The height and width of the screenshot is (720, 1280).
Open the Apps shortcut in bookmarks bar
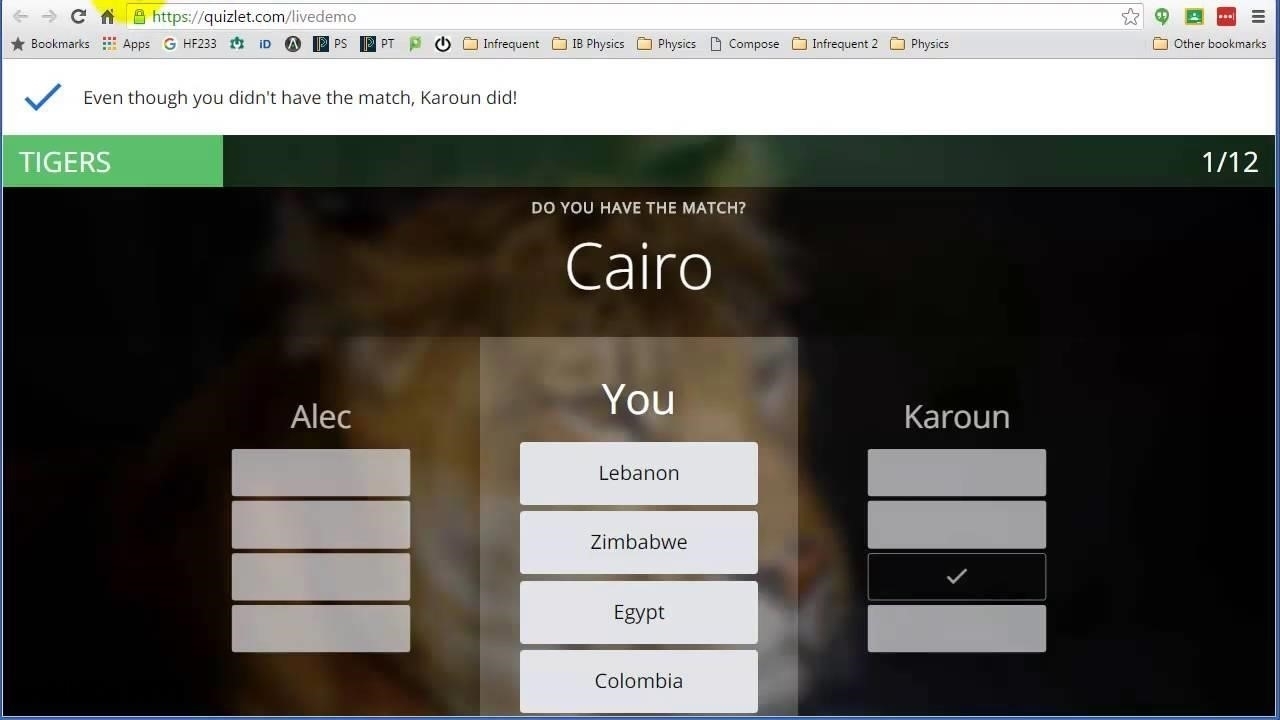126,44
